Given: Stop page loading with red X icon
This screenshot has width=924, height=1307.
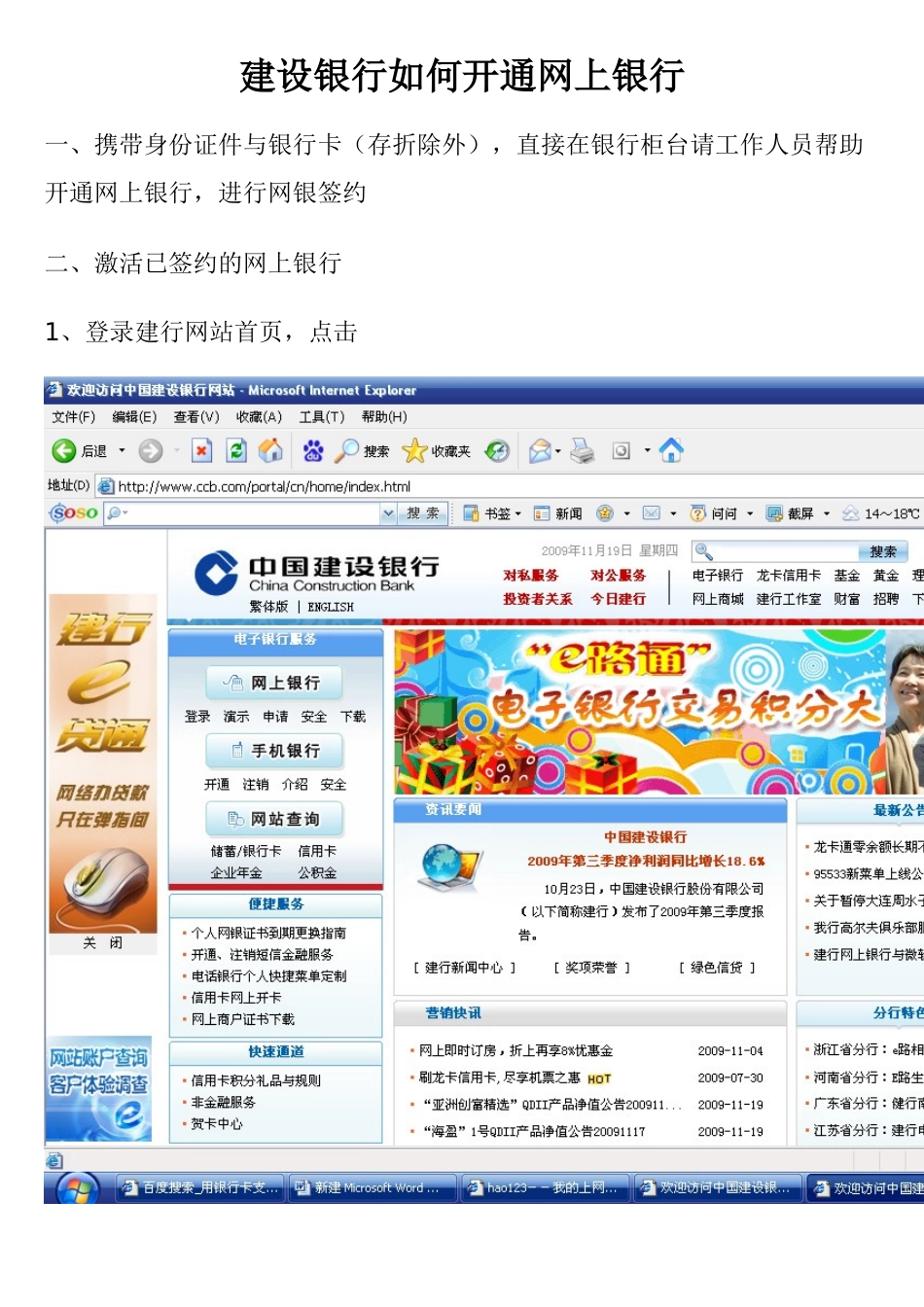Looking at the screenshot, I should point(201,450).
